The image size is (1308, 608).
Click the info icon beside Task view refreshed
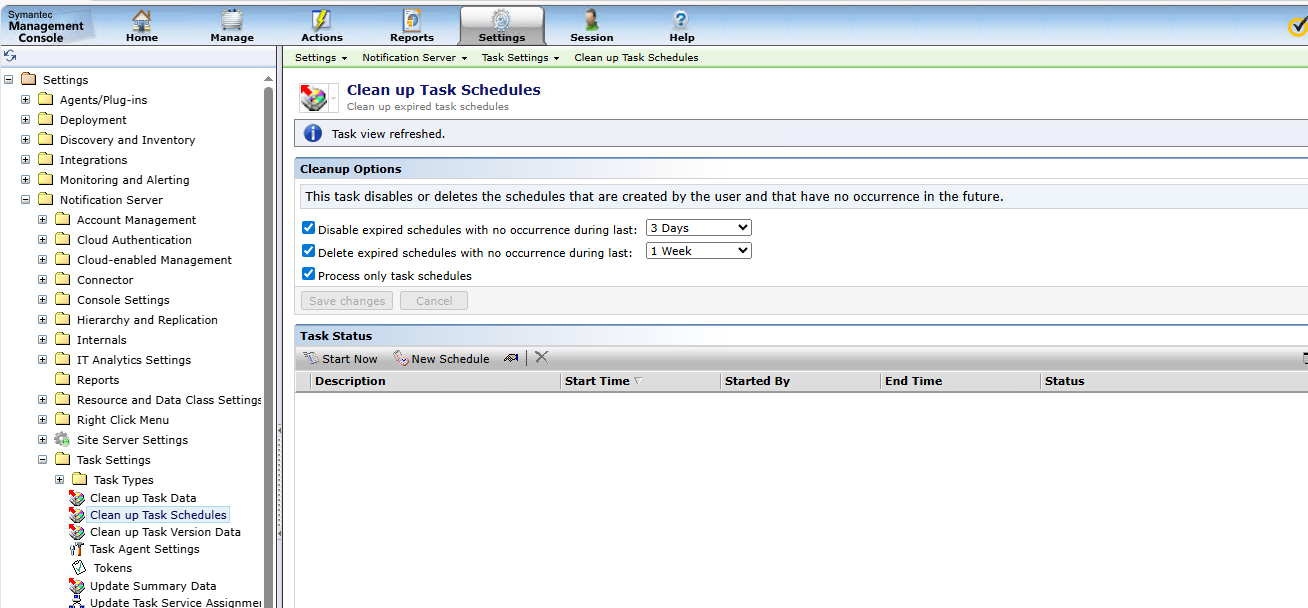pyautogui.click(x=312, y=133)
